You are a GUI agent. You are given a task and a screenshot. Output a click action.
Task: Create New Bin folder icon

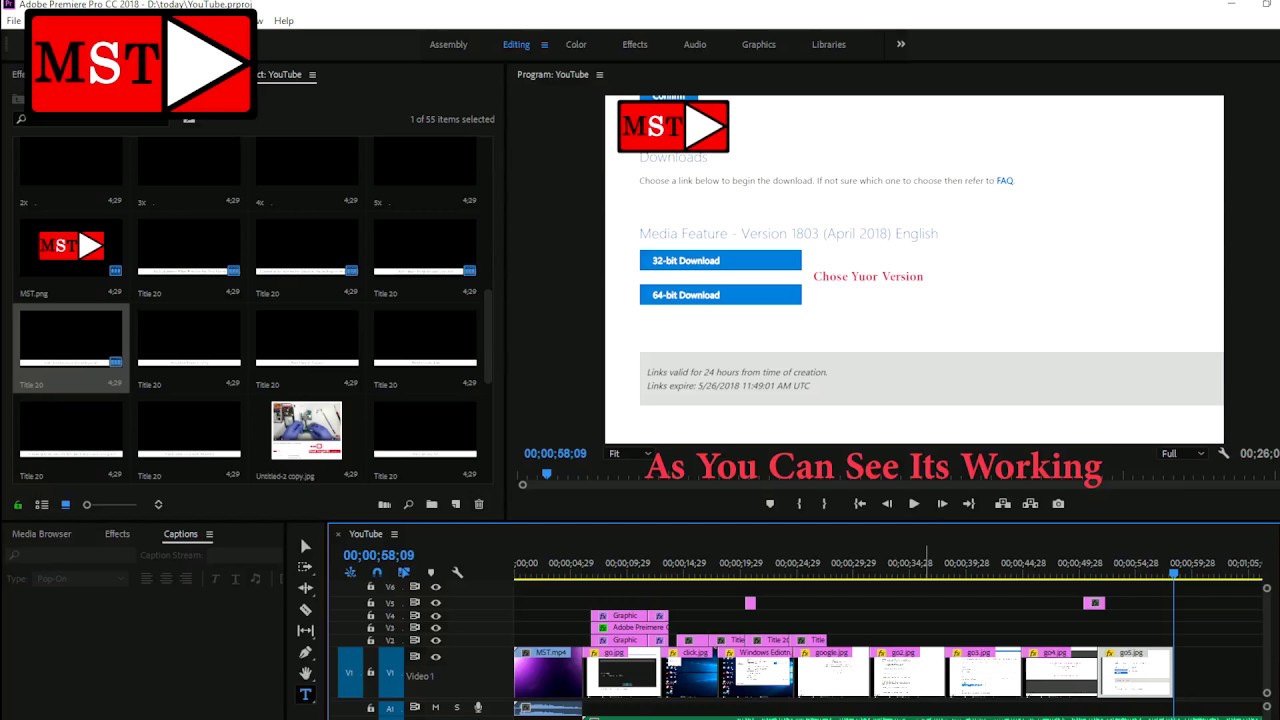432,505
